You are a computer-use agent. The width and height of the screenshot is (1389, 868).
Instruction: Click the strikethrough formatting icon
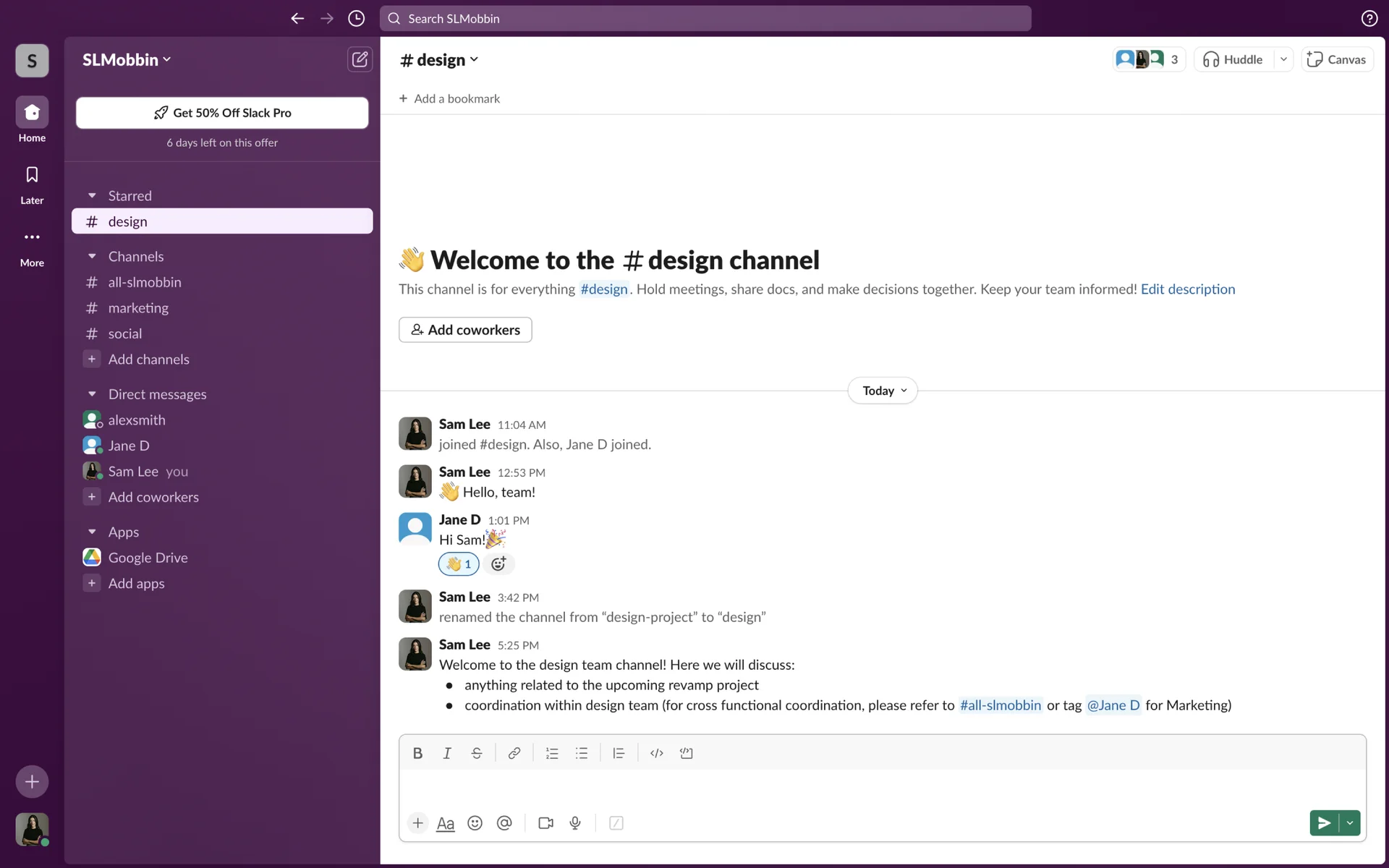[476, 753]
